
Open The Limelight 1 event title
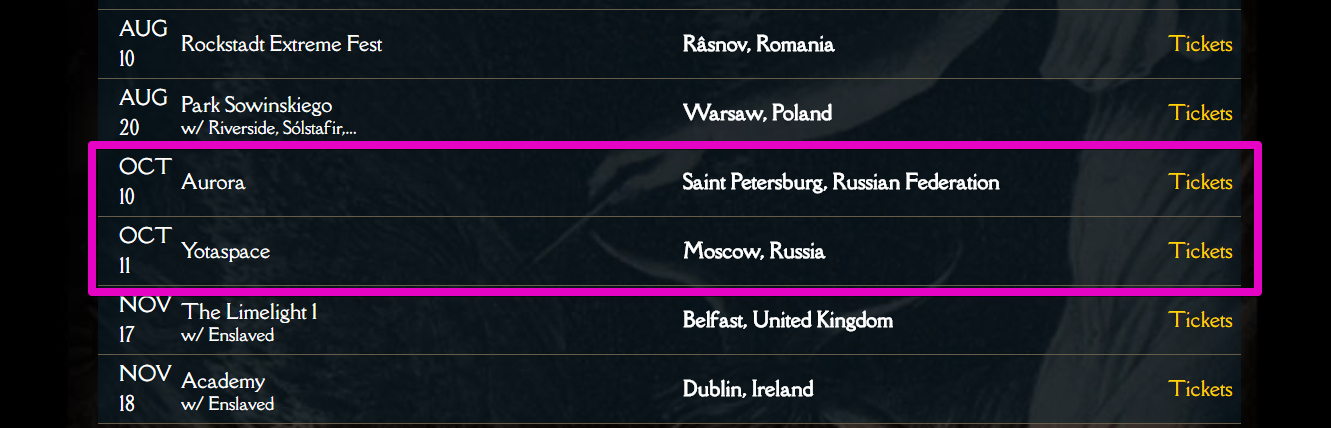[x=249, y=312]
